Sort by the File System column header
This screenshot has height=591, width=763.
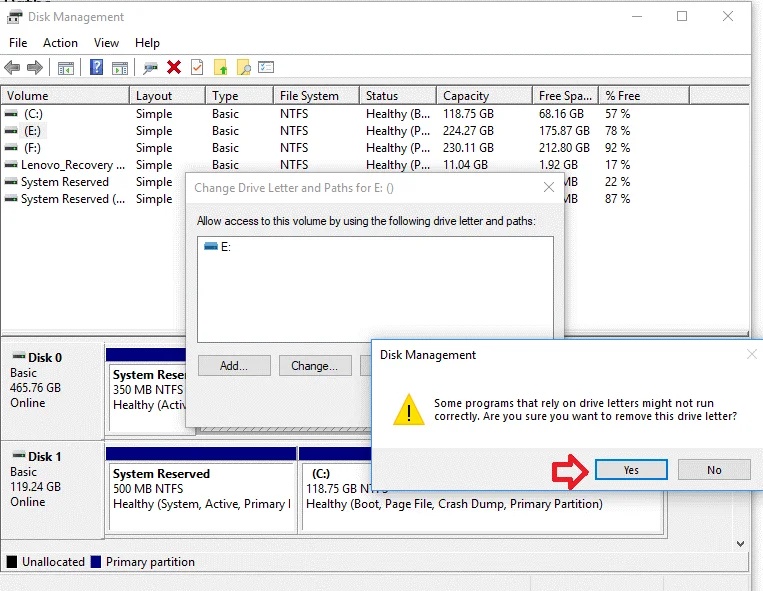[x=316, y=96]
